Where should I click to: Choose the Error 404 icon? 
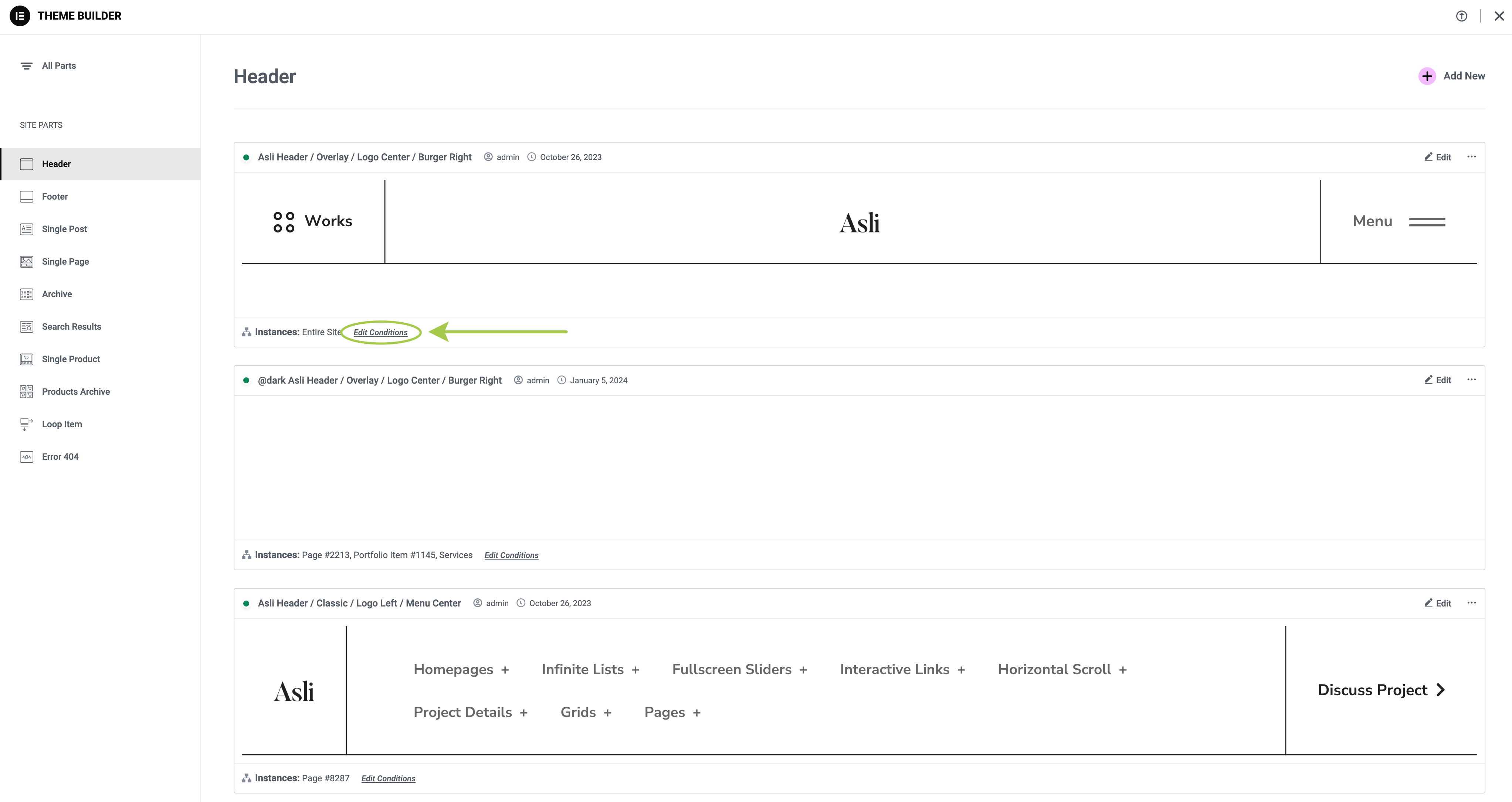tap(26, 457)
